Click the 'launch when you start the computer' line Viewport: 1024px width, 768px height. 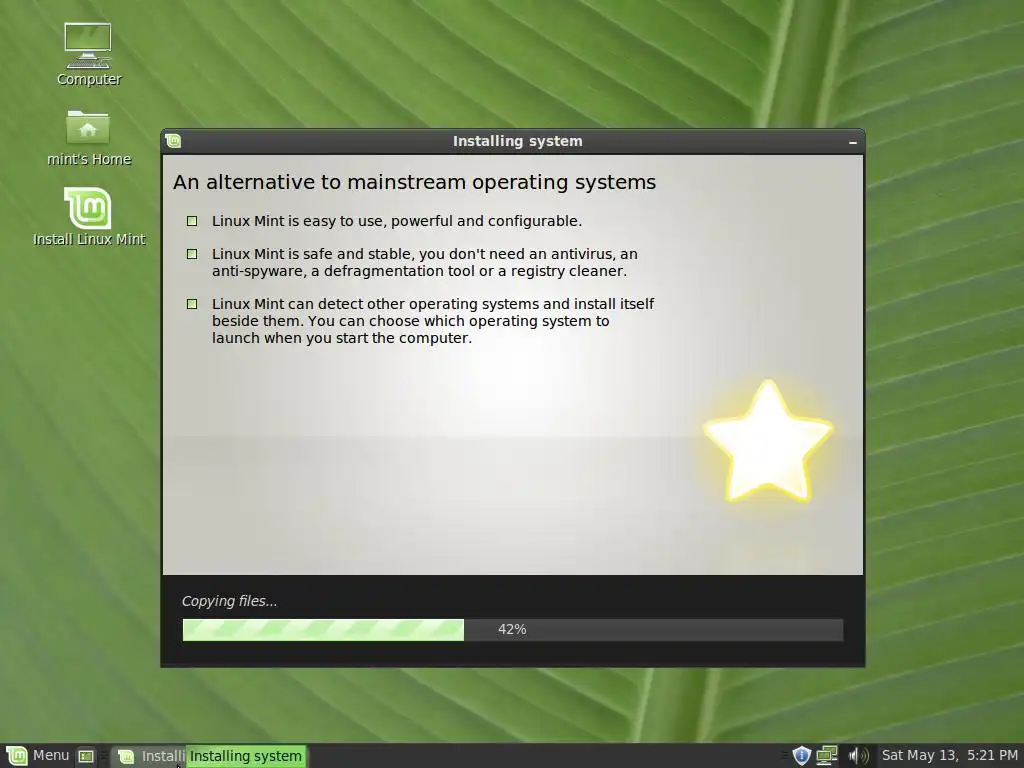click(342, 338)
